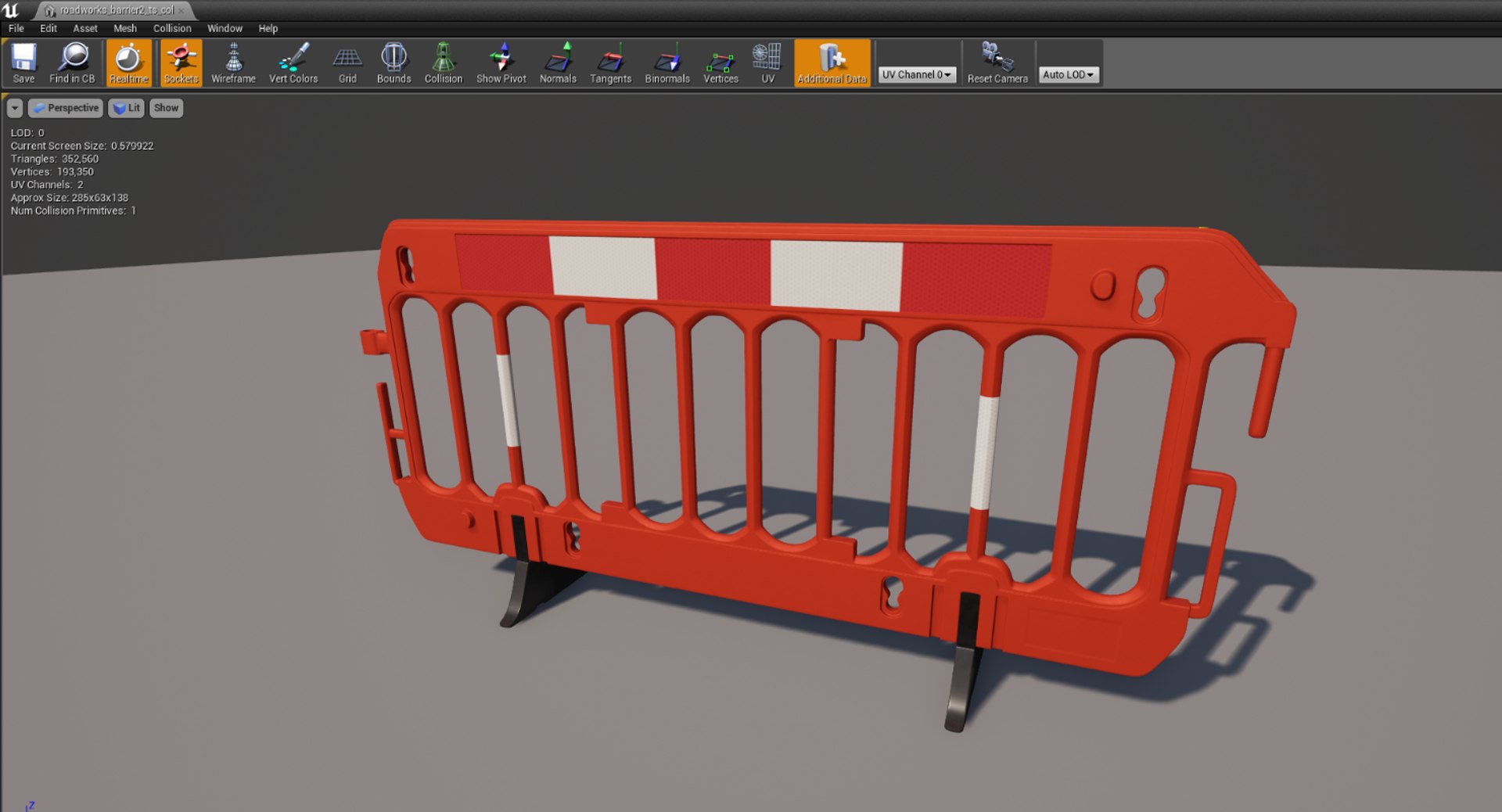Show Collision primitives
The height and width of the screenshot is (812, 1502).
click(444, 63)
